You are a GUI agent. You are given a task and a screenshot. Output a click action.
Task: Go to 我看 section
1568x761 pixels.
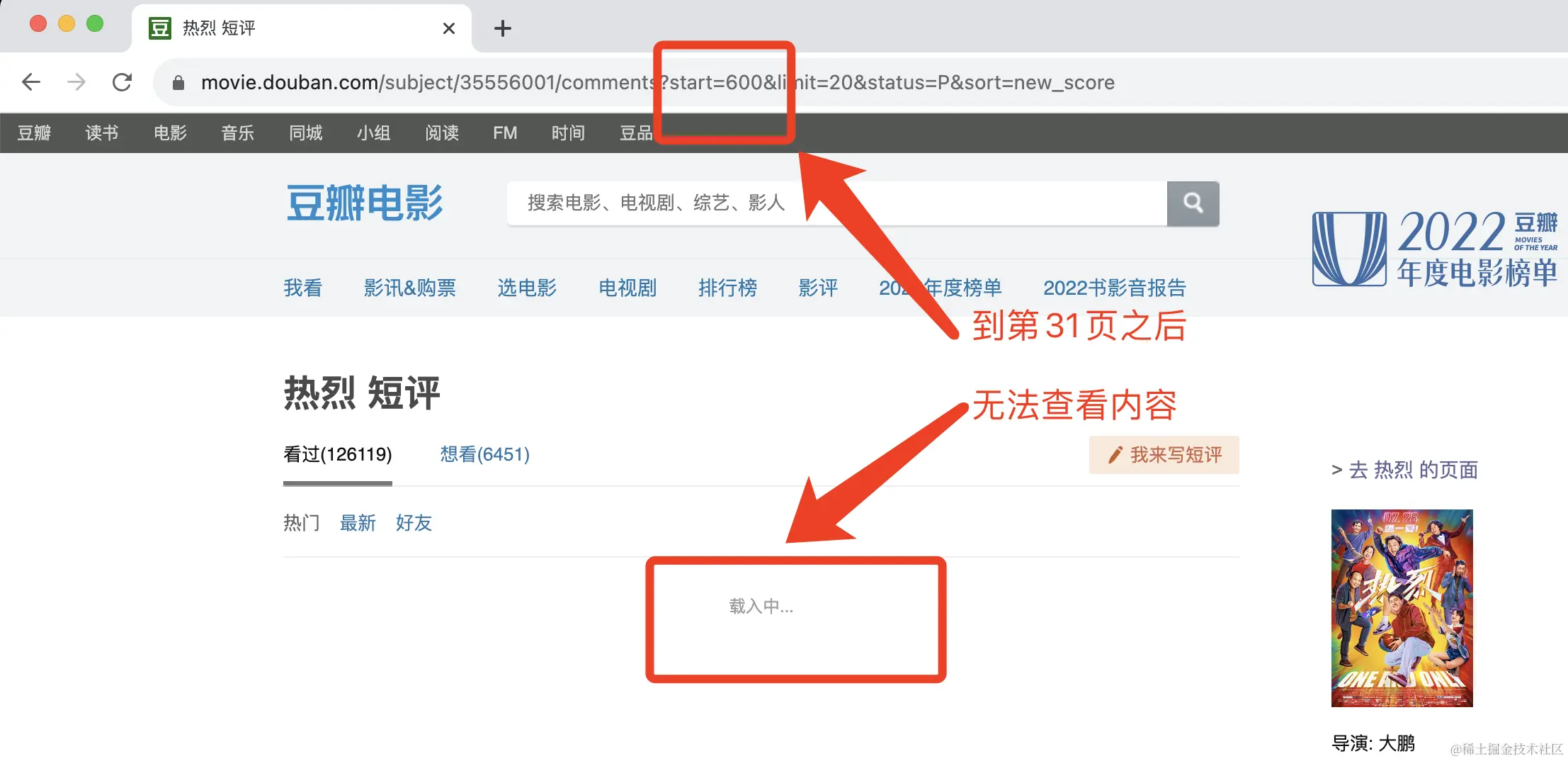(303, 288)
